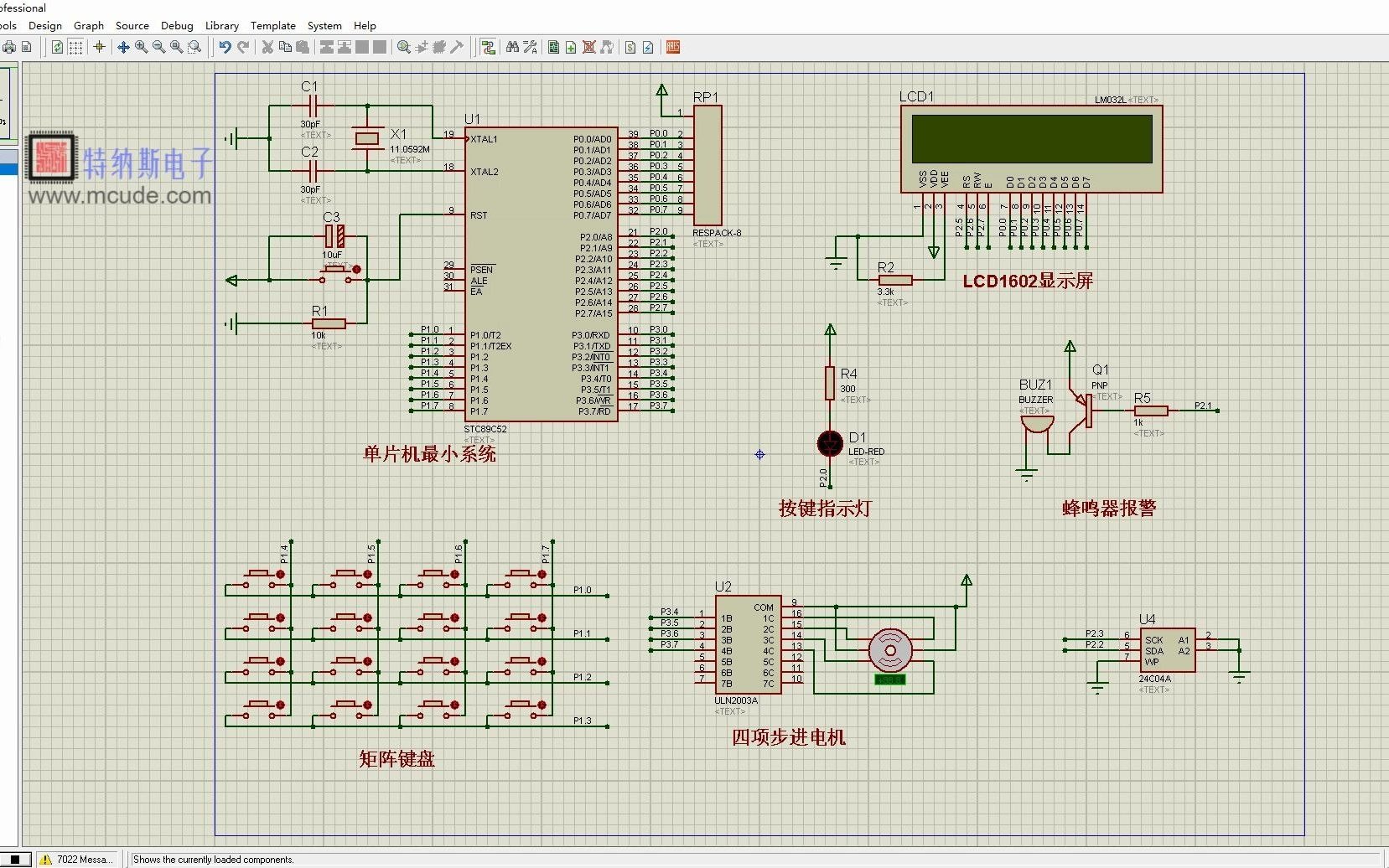The height and width of the screenshot is (868, 1389).
Task: Click the zoom in magnifier
Action: click(x=141, y=48)
